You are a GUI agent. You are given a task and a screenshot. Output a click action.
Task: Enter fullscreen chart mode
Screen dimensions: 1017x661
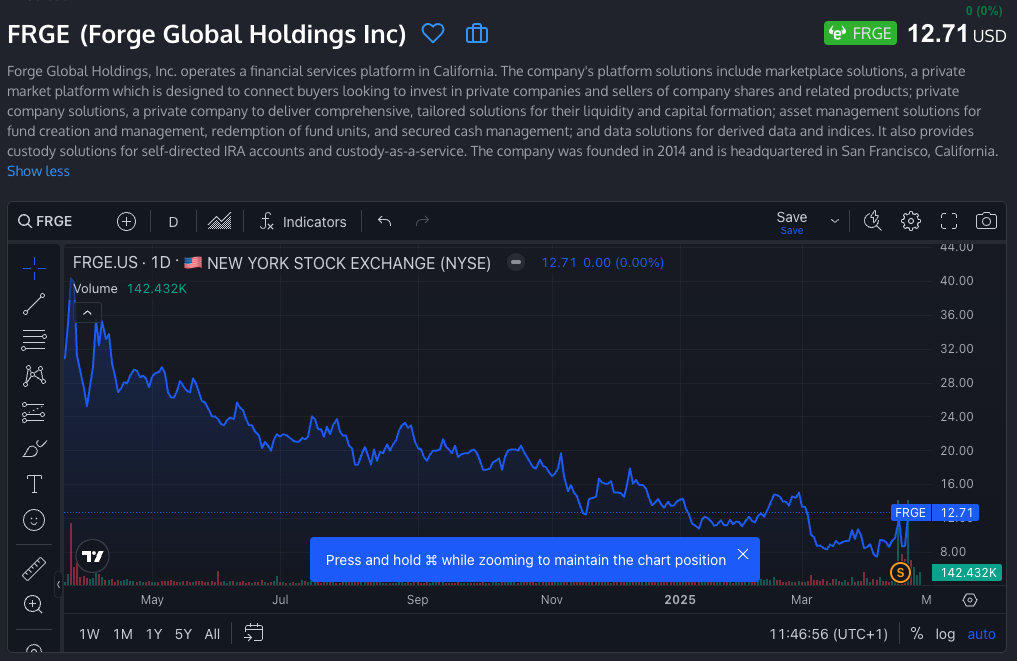click(949, 221)
